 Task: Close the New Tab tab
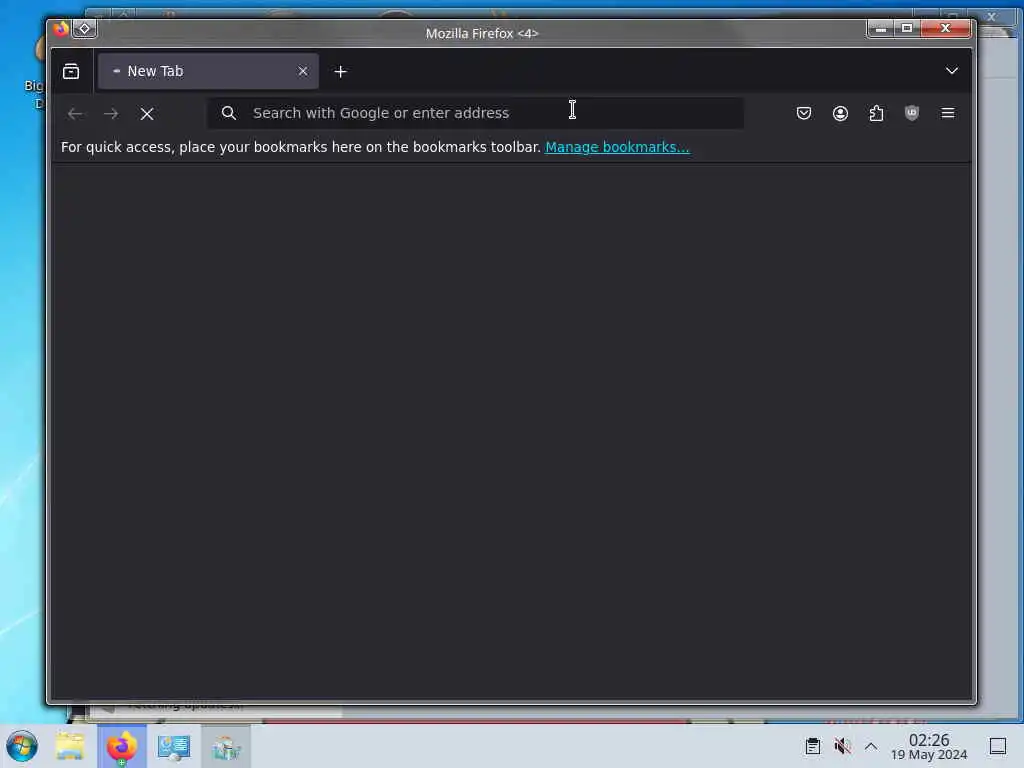point(302,71)
